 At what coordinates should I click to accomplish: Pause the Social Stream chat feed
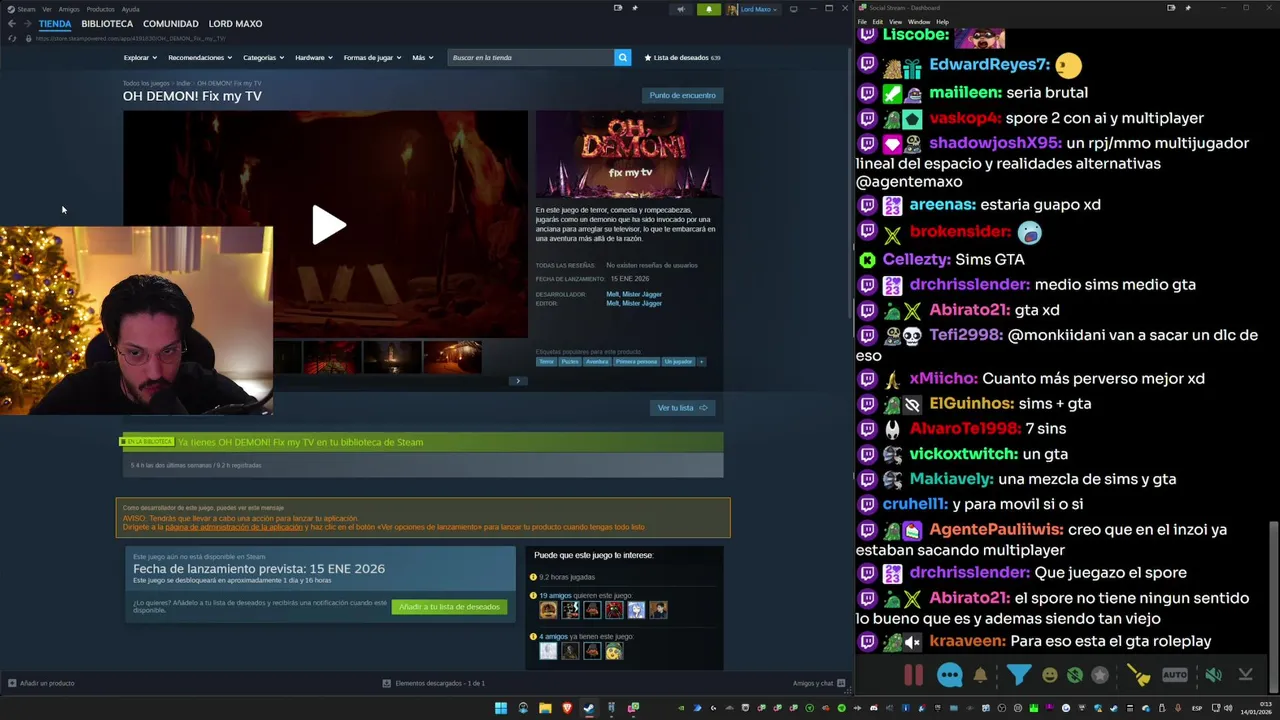(914, 675)
